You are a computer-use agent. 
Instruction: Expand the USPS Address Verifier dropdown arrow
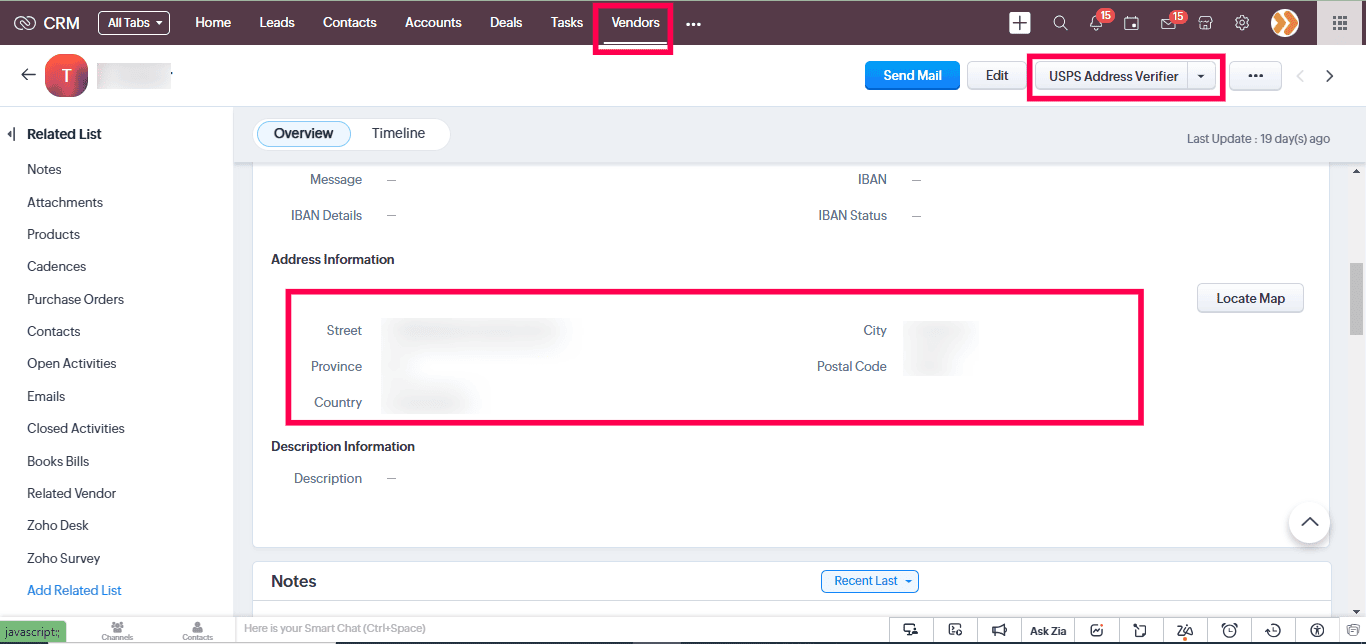(x=1201, y=76)
